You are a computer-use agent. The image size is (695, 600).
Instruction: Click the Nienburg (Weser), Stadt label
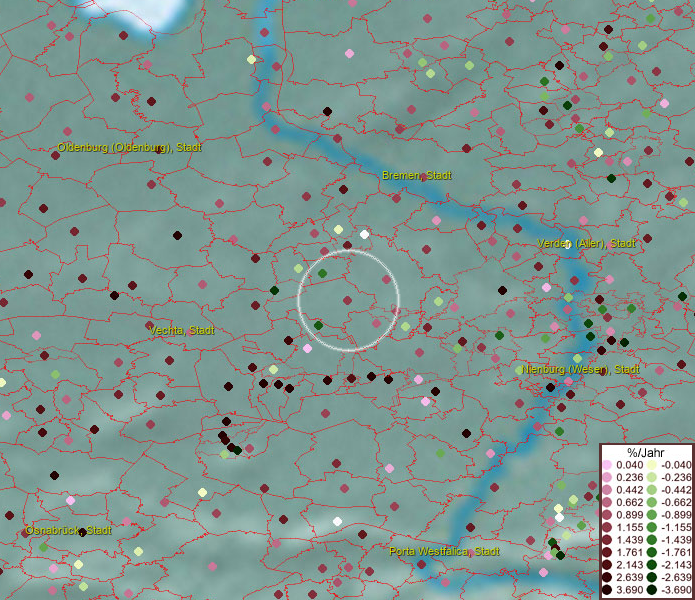point(580,369)
